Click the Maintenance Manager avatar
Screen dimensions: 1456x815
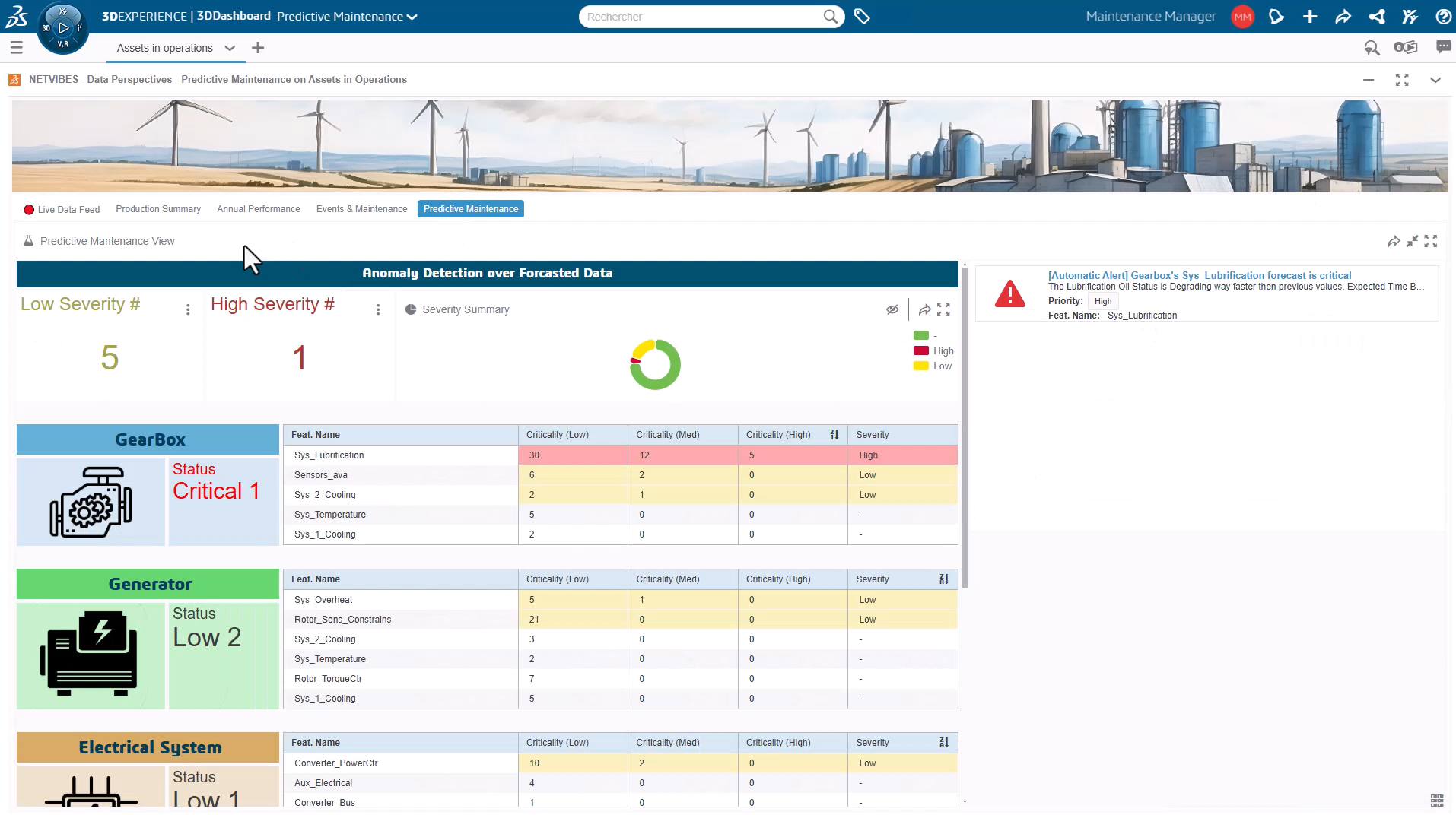(1242, 17)
